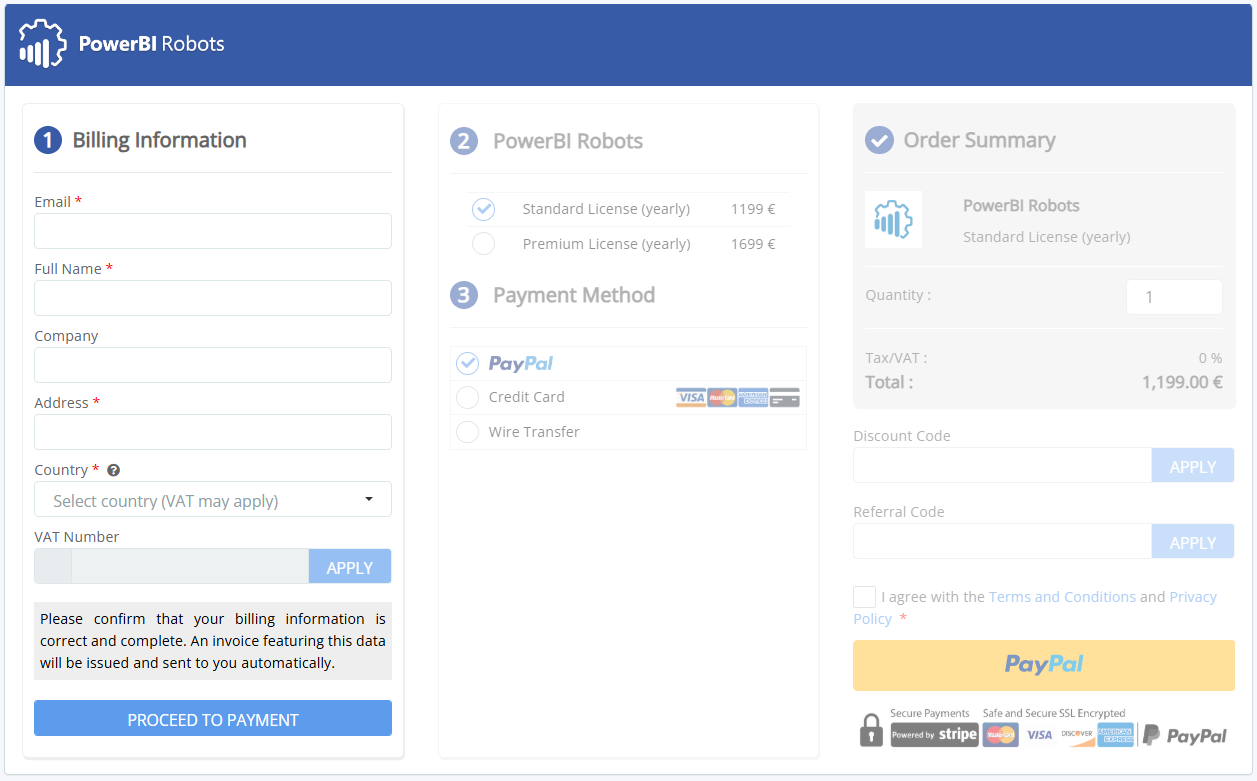Screen dimensions: 1257x781
Task: Click the footer MasterCard badge
Action: coord(1000,735)
